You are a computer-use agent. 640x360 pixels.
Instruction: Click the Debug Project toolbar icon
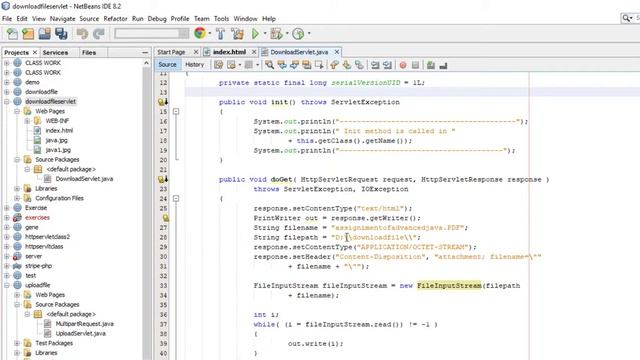[276, 34]
